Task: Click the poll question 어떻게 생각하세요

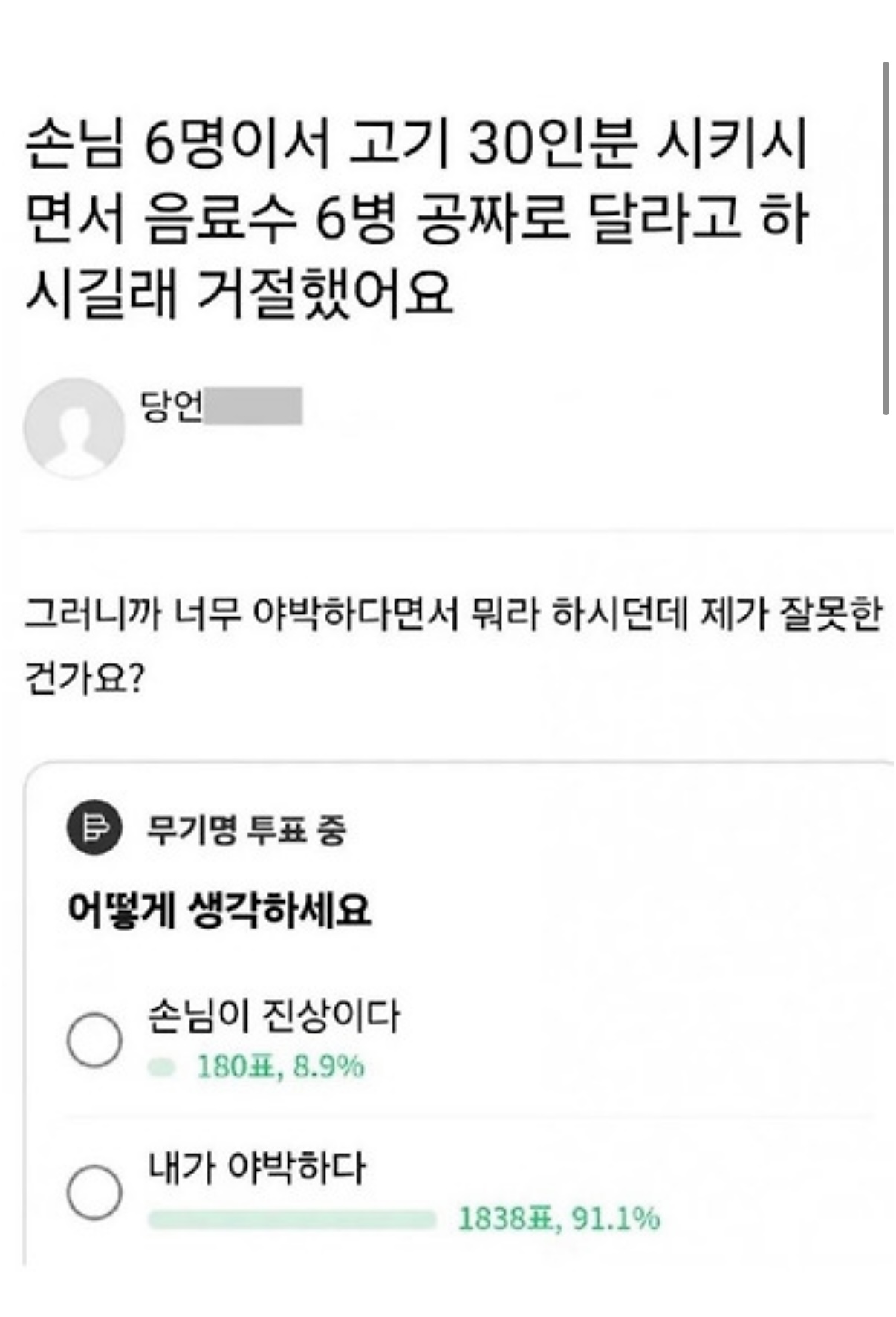Action: (219, 908)
